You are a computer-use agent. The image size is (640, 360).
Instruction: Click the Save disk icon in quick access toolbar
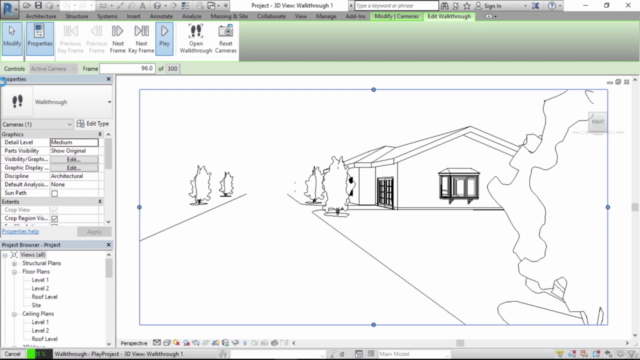tap(38, 6)
